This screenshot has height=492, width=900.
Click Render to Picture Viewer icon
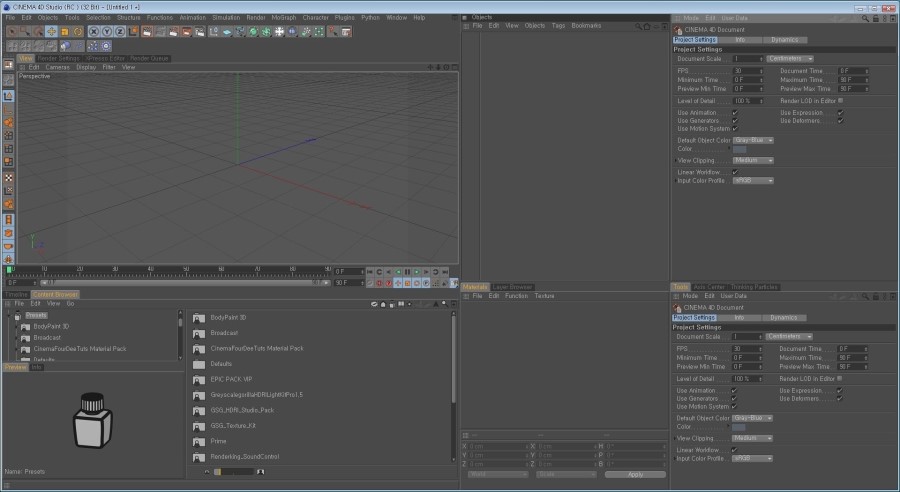(x=186, y=32)
